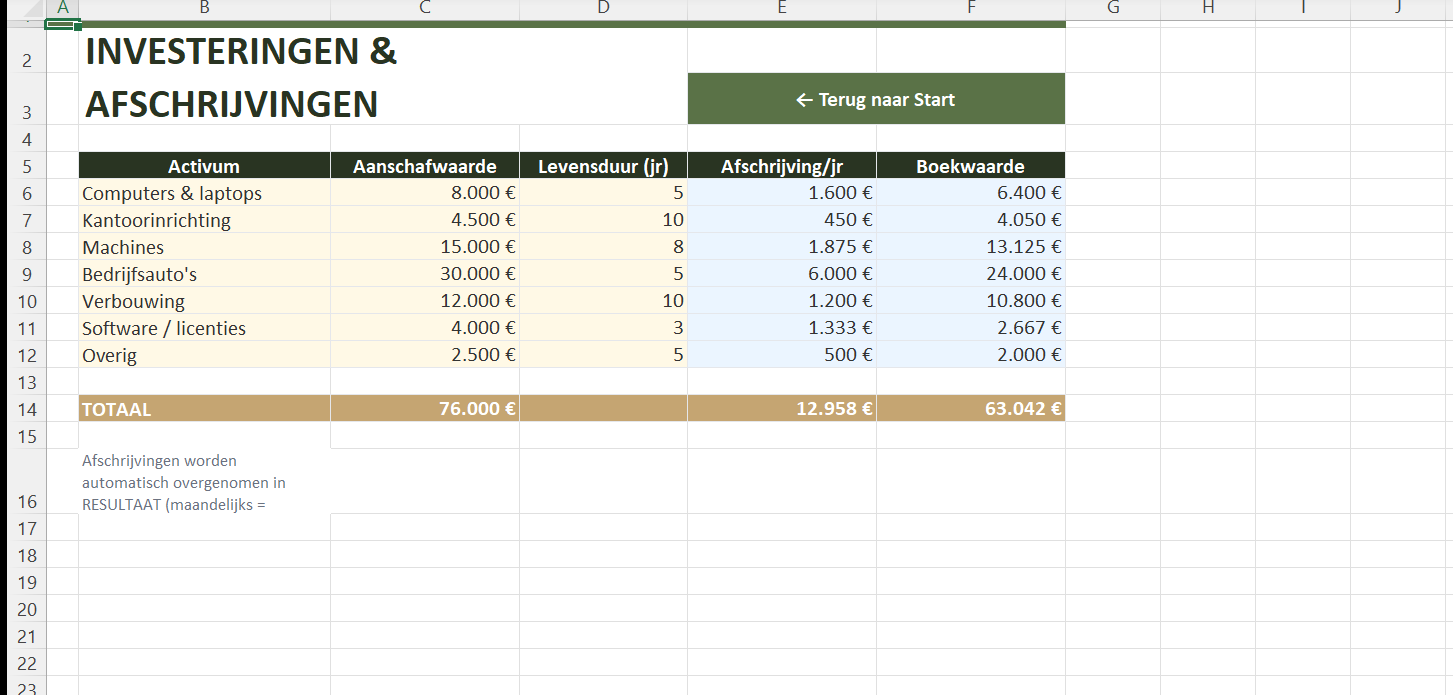Select Software / licenties lifespan cell
Viewport: 1453px width, 695px height.
tap(603, 328)
